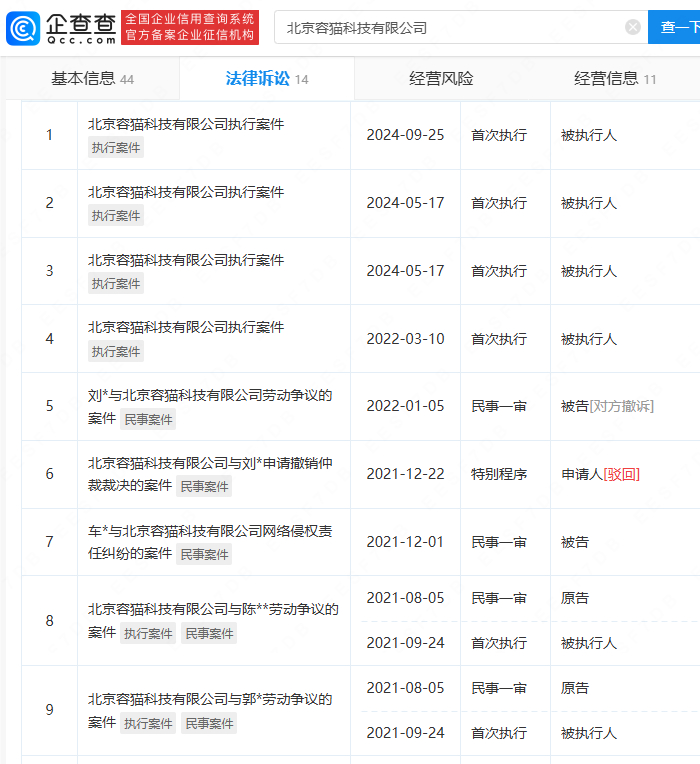The image size is (700, 764).
Task: Switch to the 经营风险 tab
Action: click(441, 78)
